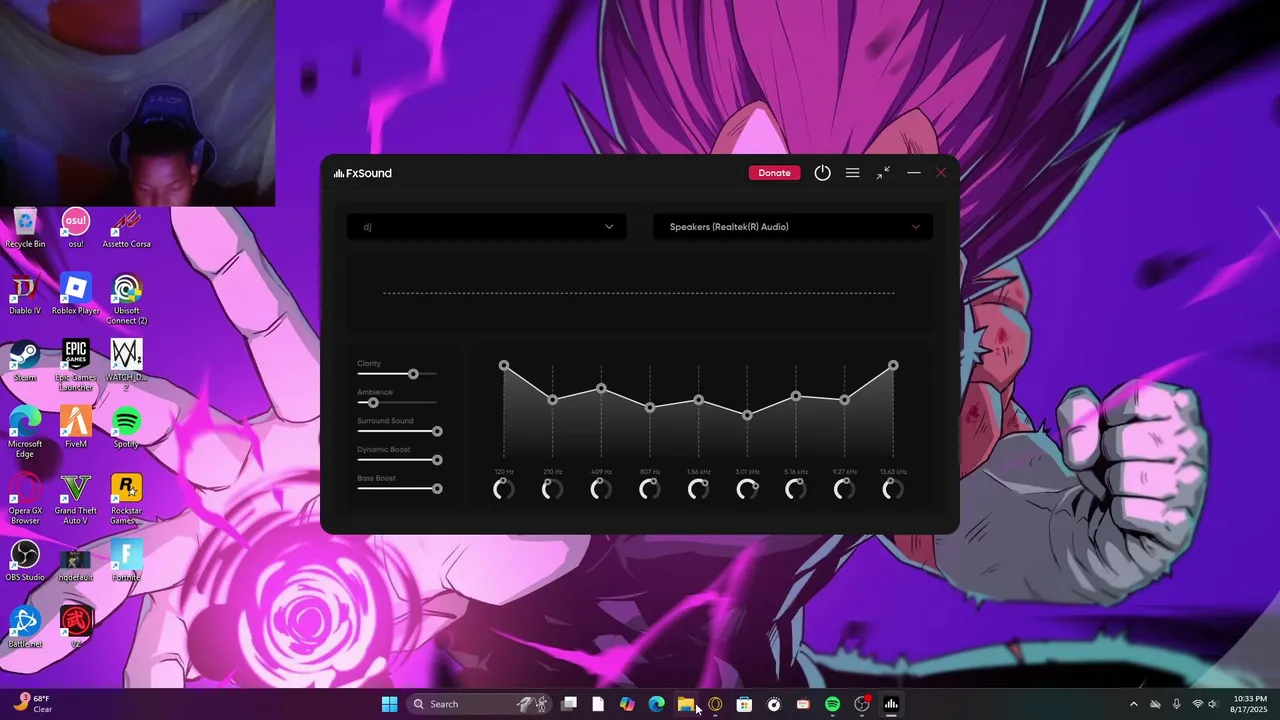The image size is (1280, 720).
Task: Select the Rockstar Games desktop shortcut
Action: pos(126,500)
